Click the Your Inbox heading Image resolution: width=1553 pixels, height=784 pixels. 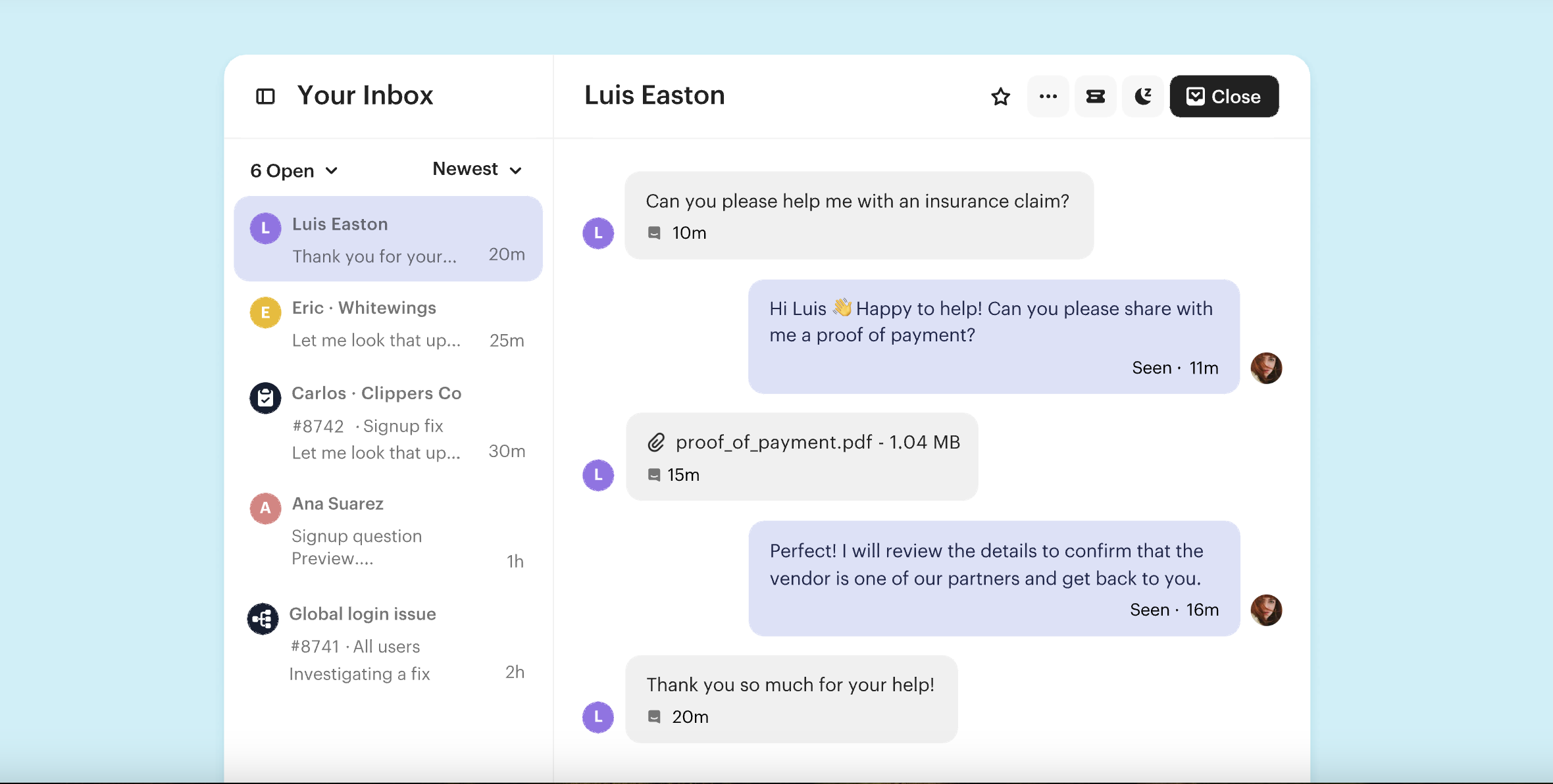pyautogui.click(x=365, y=95)
